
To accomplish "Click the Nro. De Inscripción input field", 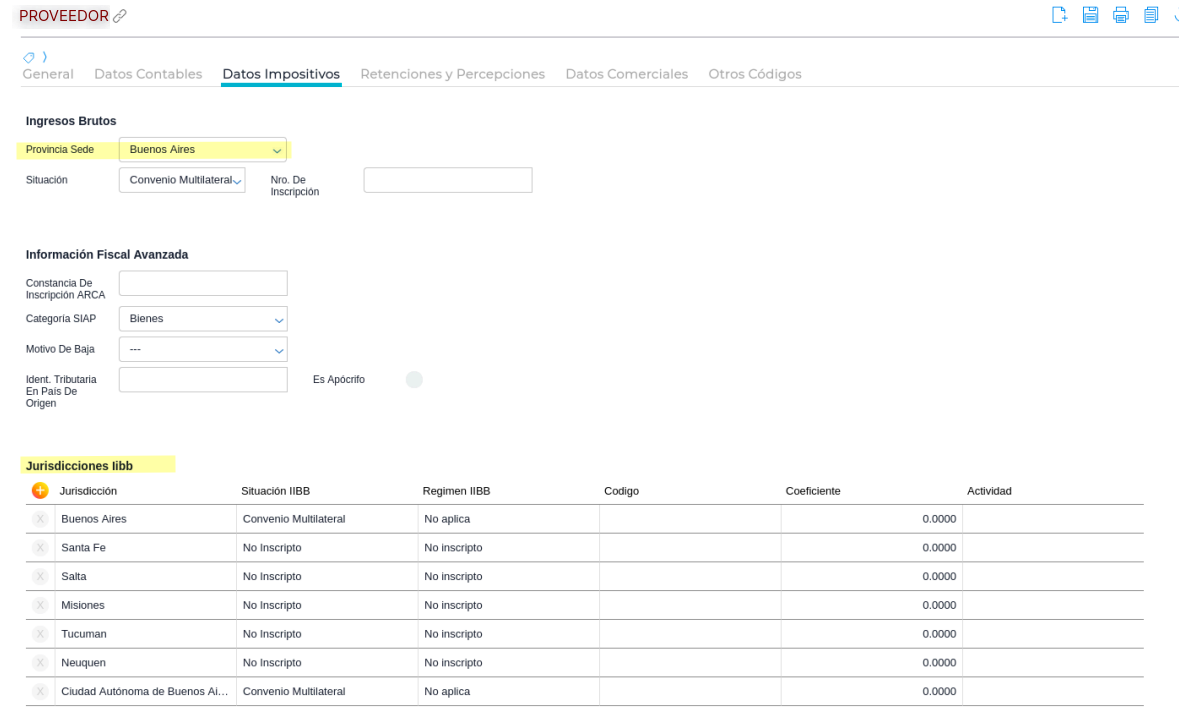I will (447, 180).
